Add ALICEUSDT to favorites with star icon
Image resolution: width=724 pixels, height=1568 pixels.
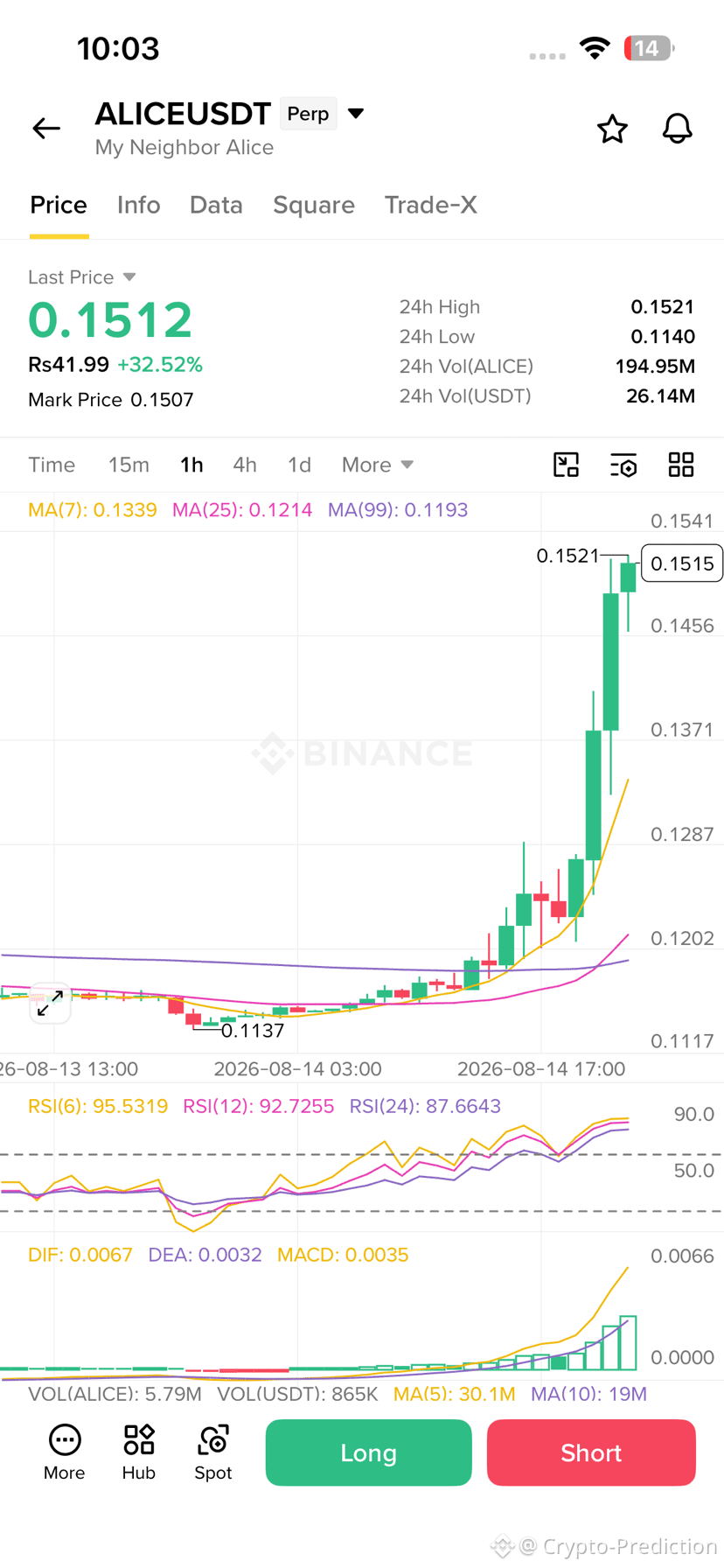(x=612, y=129)
